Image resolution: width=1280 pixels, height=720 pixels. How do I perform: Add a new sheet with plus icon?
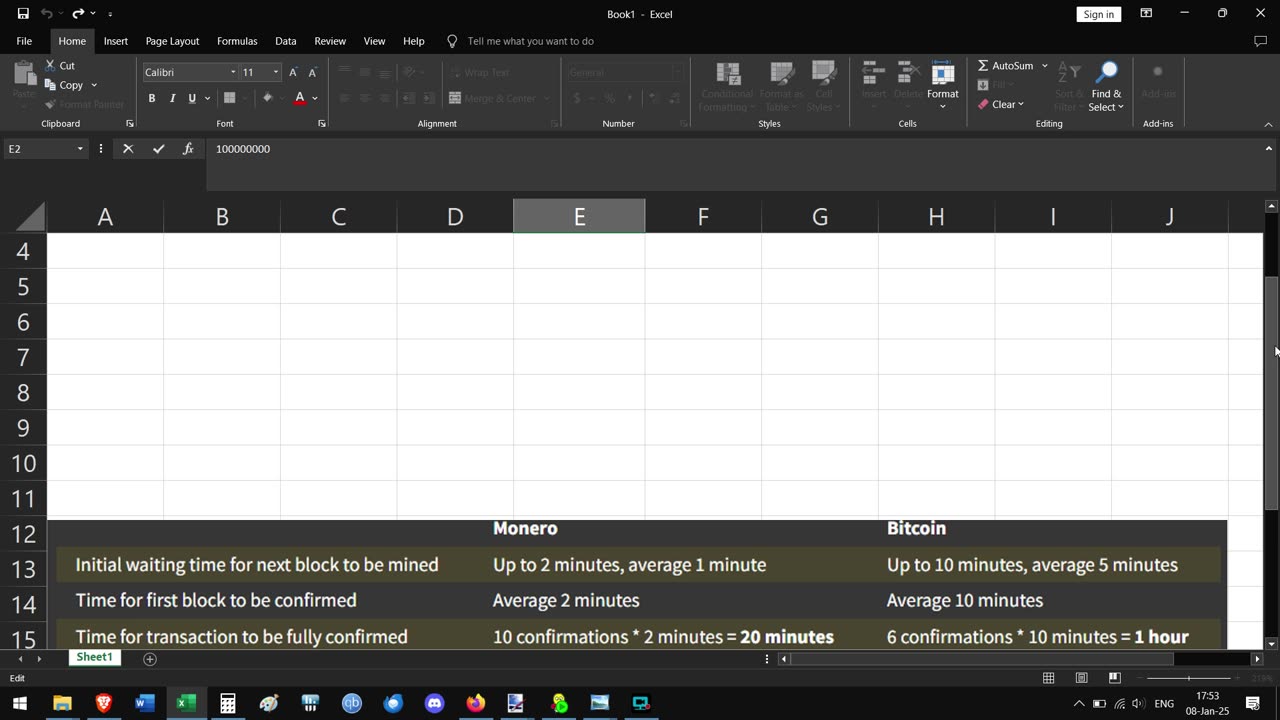click(x=150, y=658)
